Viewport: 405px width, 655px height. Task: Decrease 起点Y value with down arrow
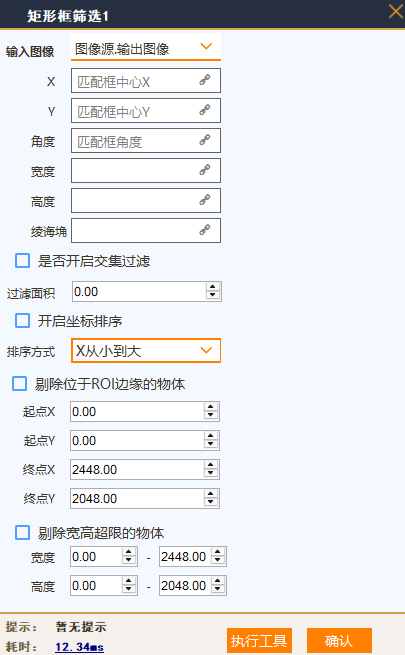210,445
